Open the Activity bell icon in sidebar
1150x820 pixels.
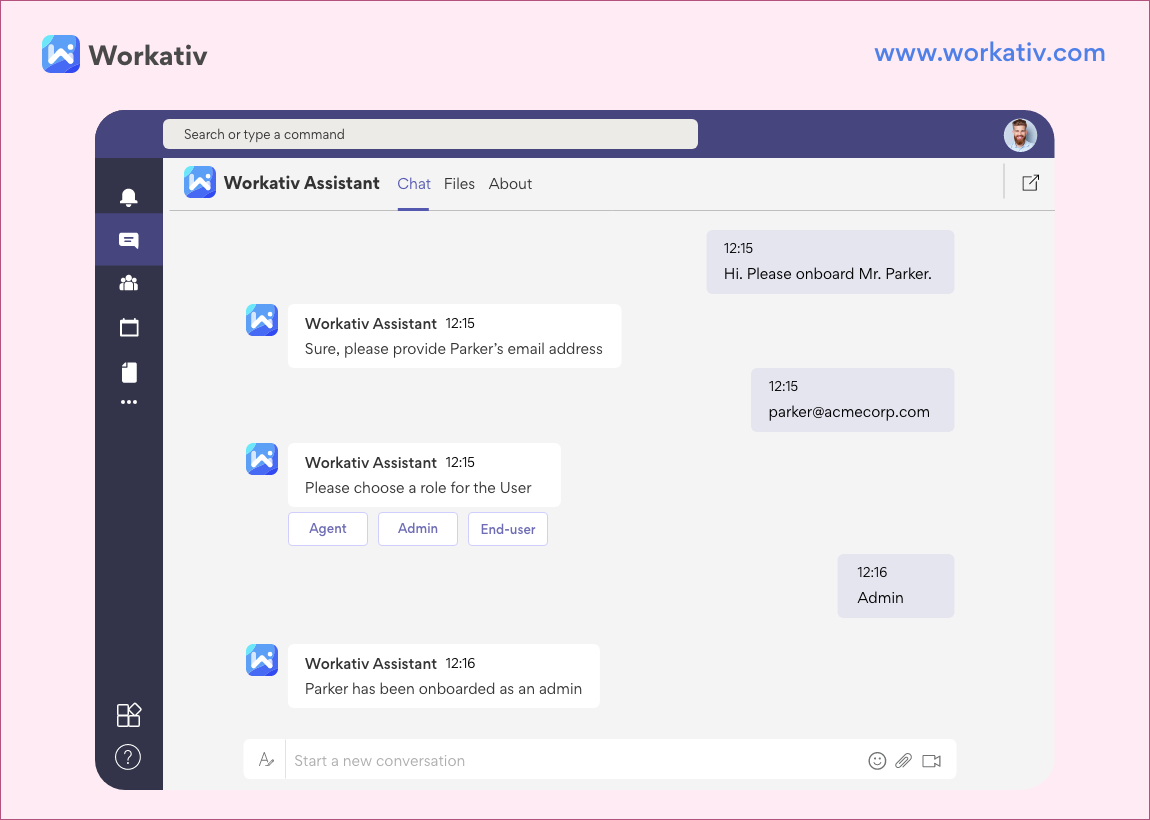coord(128,197)
